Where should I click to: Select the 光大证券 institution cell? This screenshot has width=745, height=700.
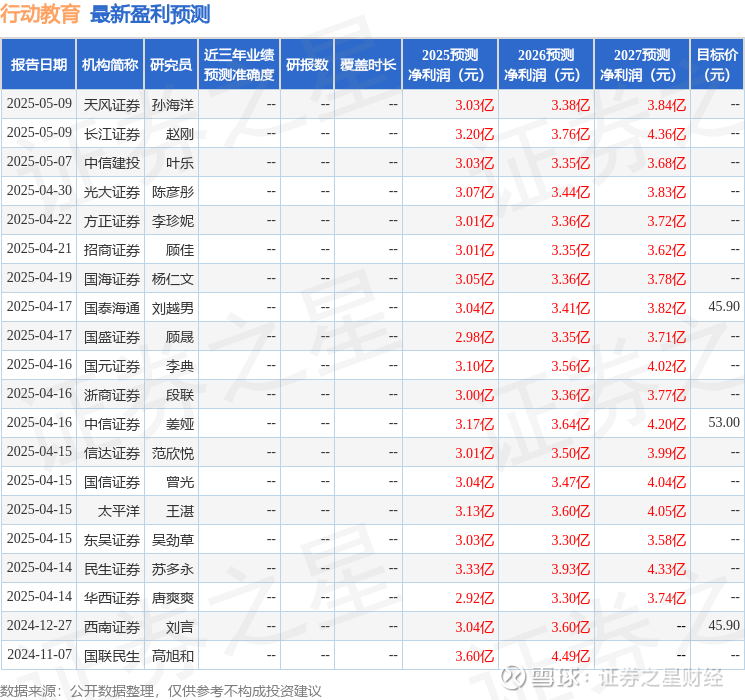point(112,192)
